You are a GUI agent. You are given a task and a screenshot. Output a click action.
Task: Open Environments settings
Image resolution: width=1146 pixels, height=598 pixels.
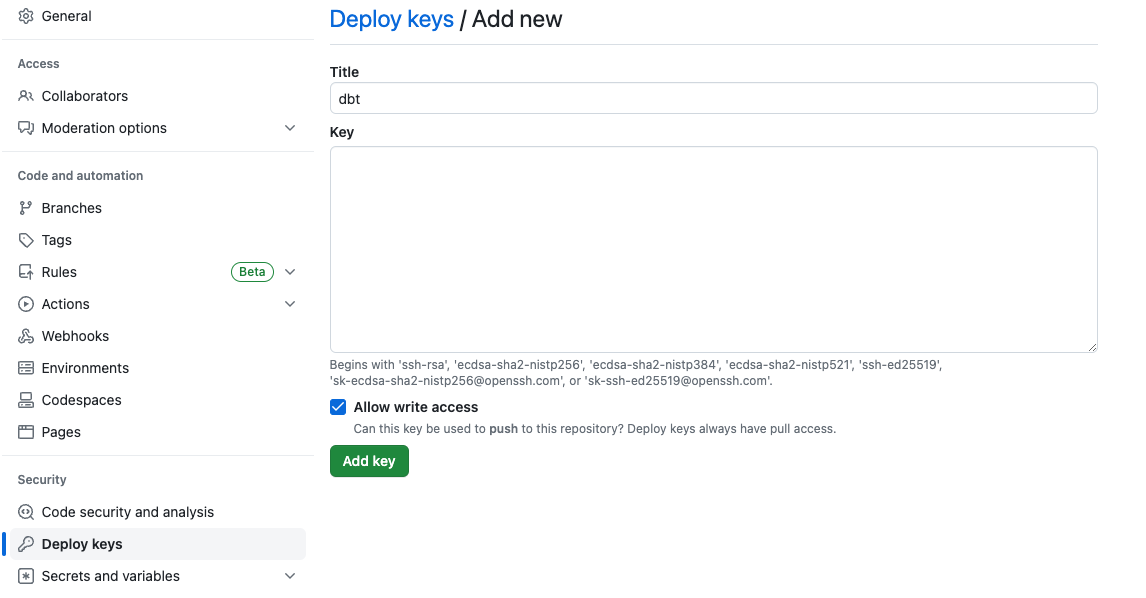85,368
